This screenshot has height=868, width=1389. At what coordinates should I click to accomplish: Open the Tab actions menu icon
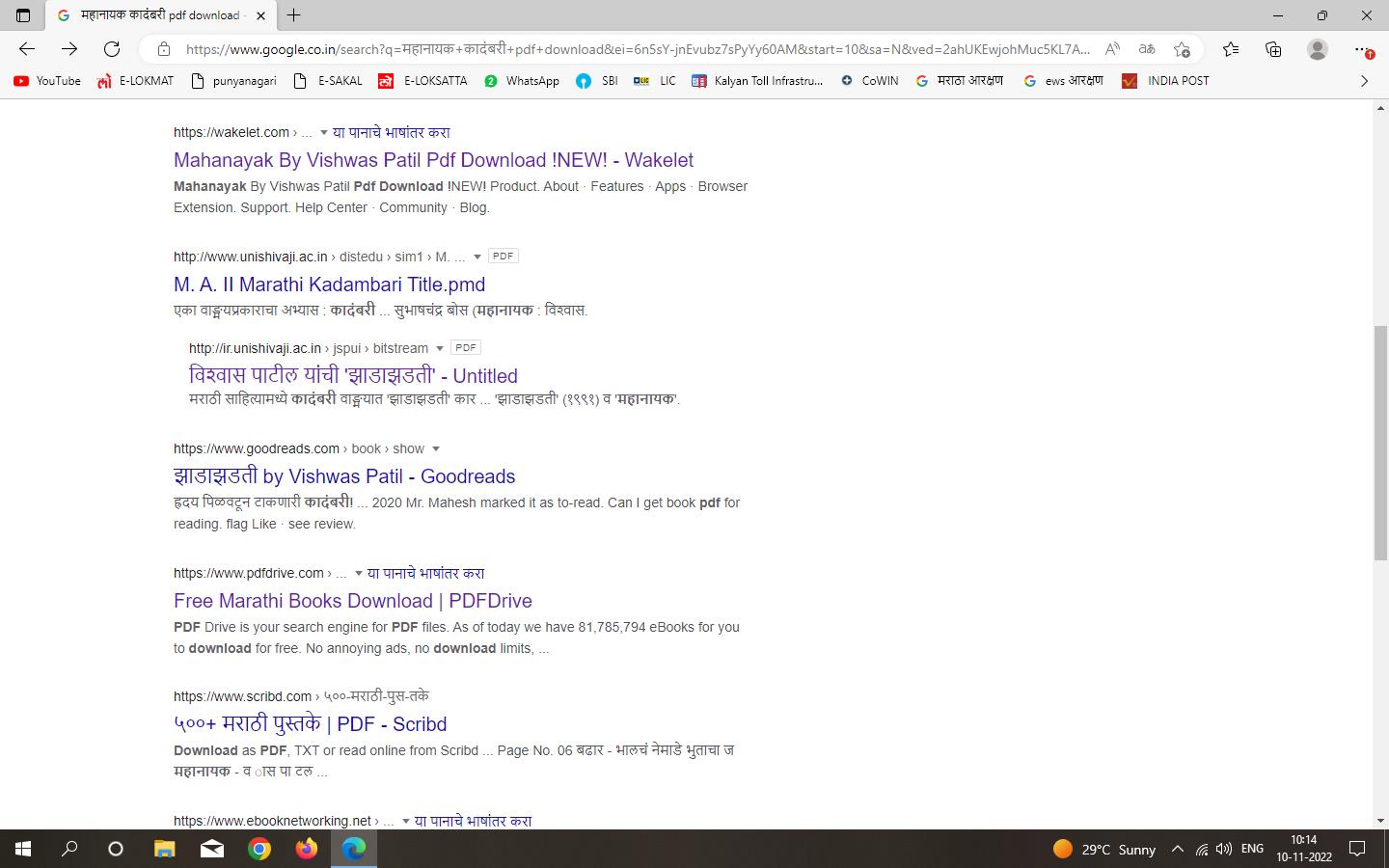[x=23, y=15]
